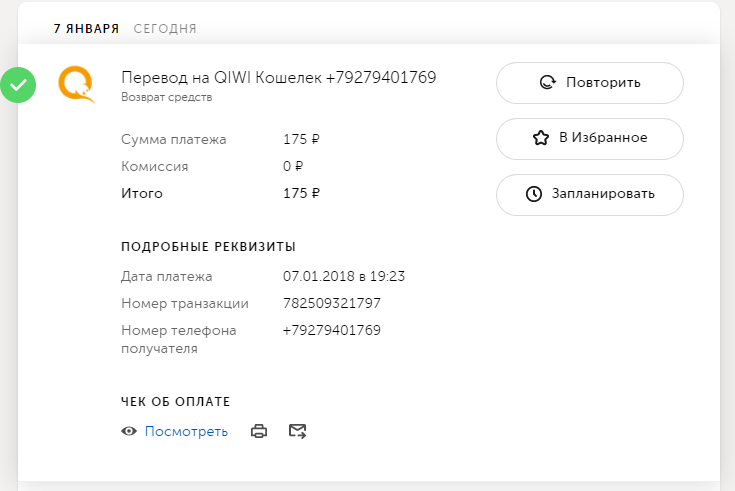The height and width of the screenshot is (491, 735).
Task: Click the payment date 07.01.2018 в 19:23
Action: [x=350, y=276]
